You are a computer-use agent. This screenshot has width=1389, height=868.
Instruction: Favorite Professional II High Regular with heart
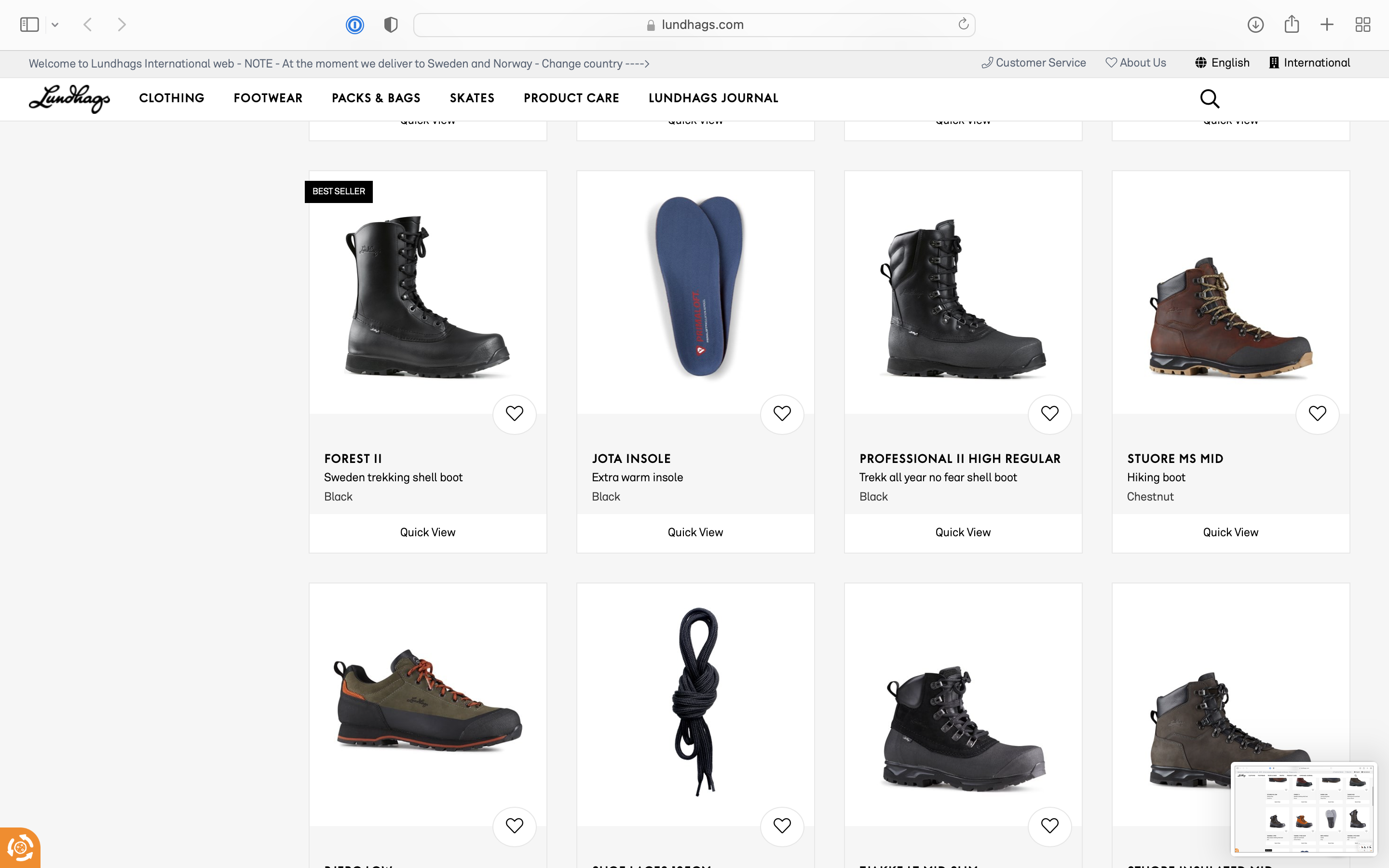(x=1049, y=414)
